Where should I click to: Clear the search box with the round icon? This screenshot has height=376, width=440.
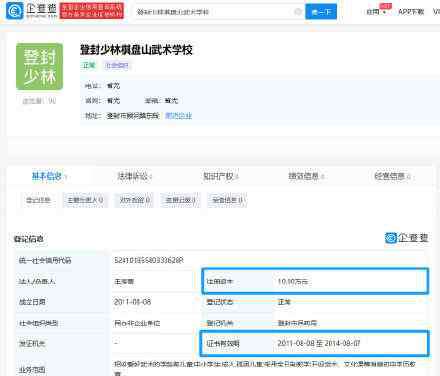(x=298, y=12)
